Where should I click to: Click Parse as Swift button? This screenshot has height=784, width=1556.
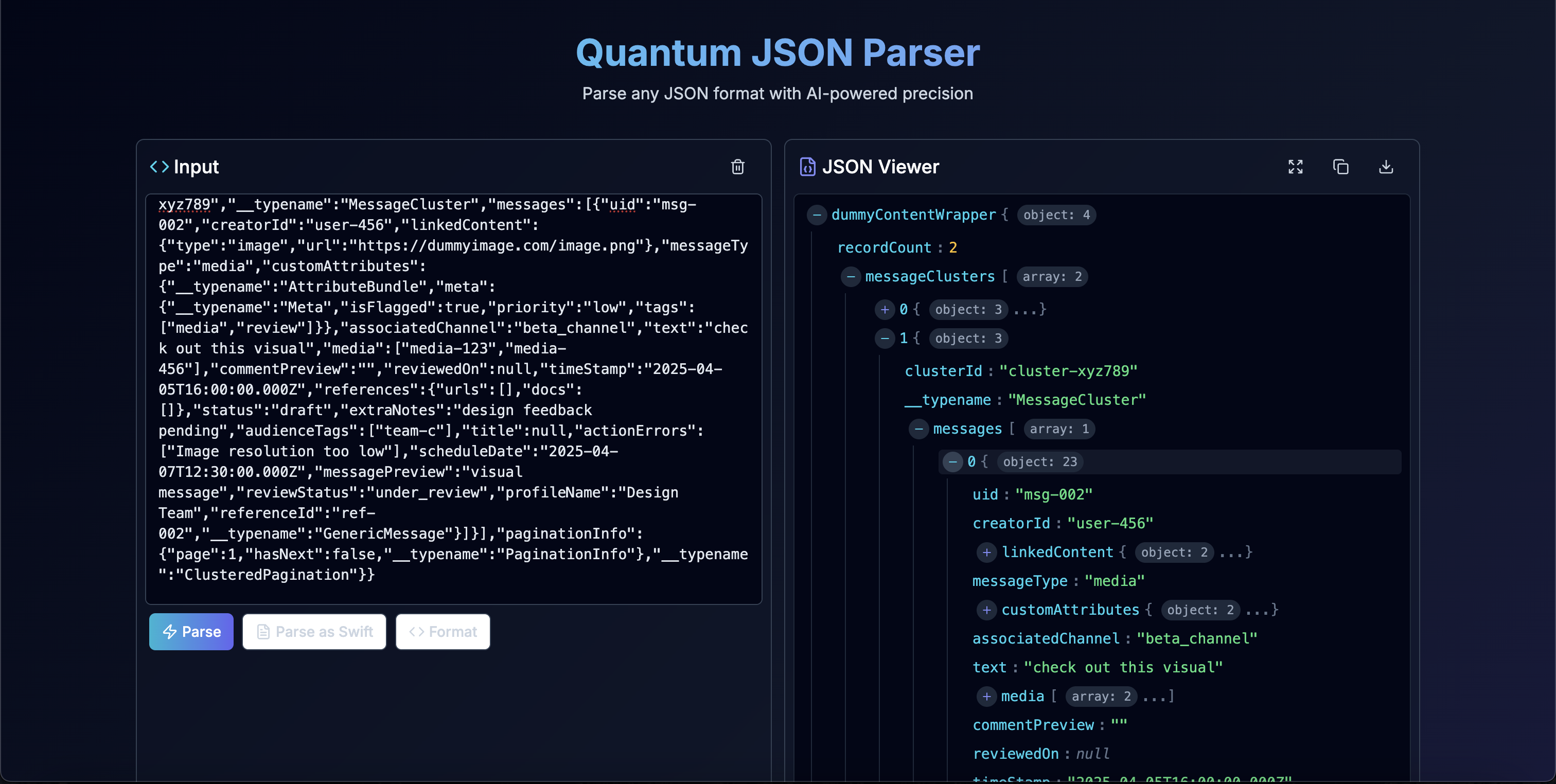(314, 632)
